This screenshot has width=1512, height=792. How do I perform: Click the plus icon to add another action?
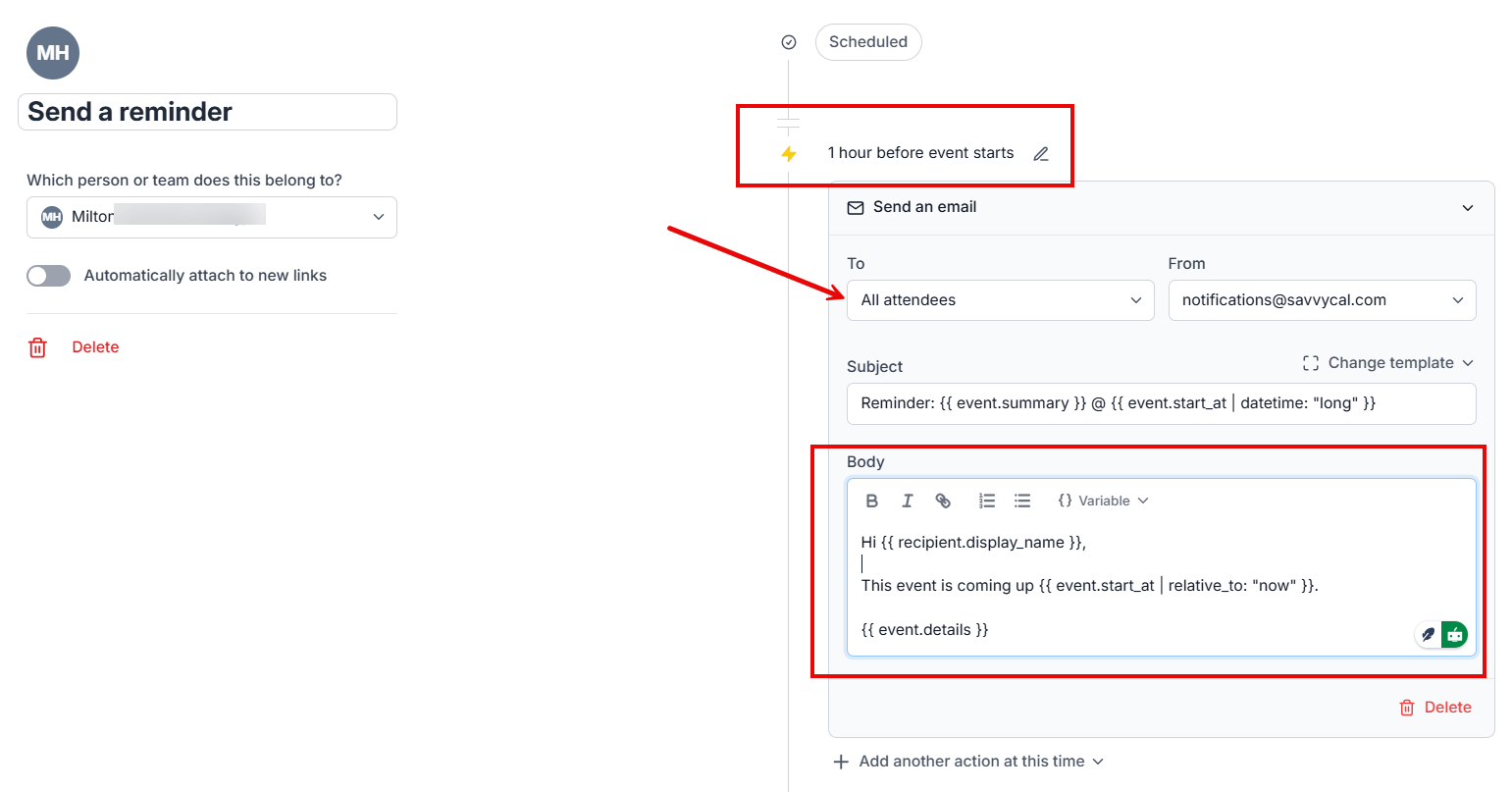click(841, 761)
